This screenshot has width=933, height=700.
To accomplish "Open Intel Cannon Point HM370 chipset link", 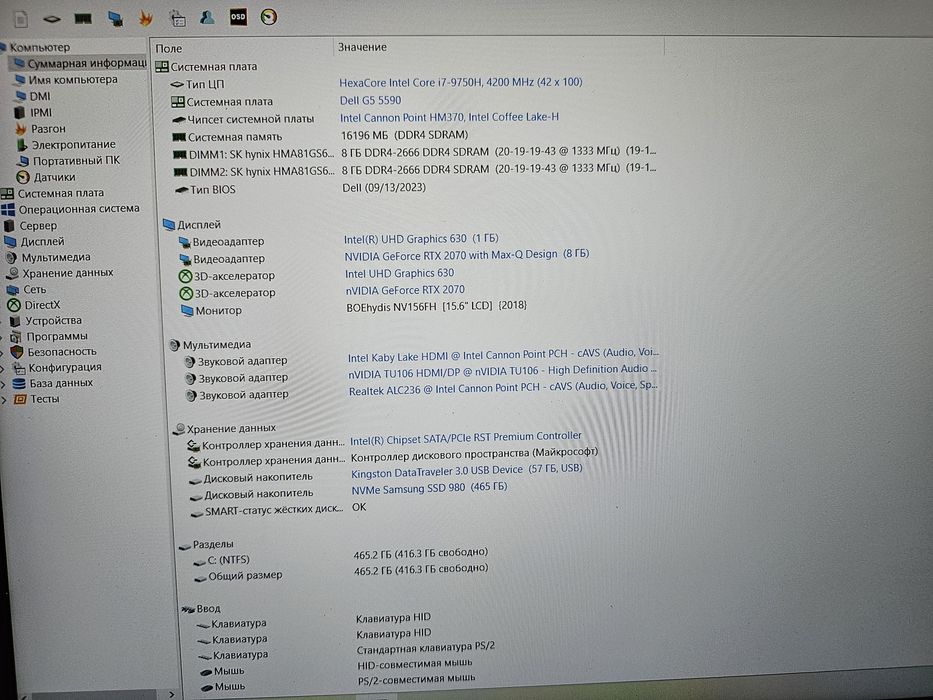I will point(449,117).
